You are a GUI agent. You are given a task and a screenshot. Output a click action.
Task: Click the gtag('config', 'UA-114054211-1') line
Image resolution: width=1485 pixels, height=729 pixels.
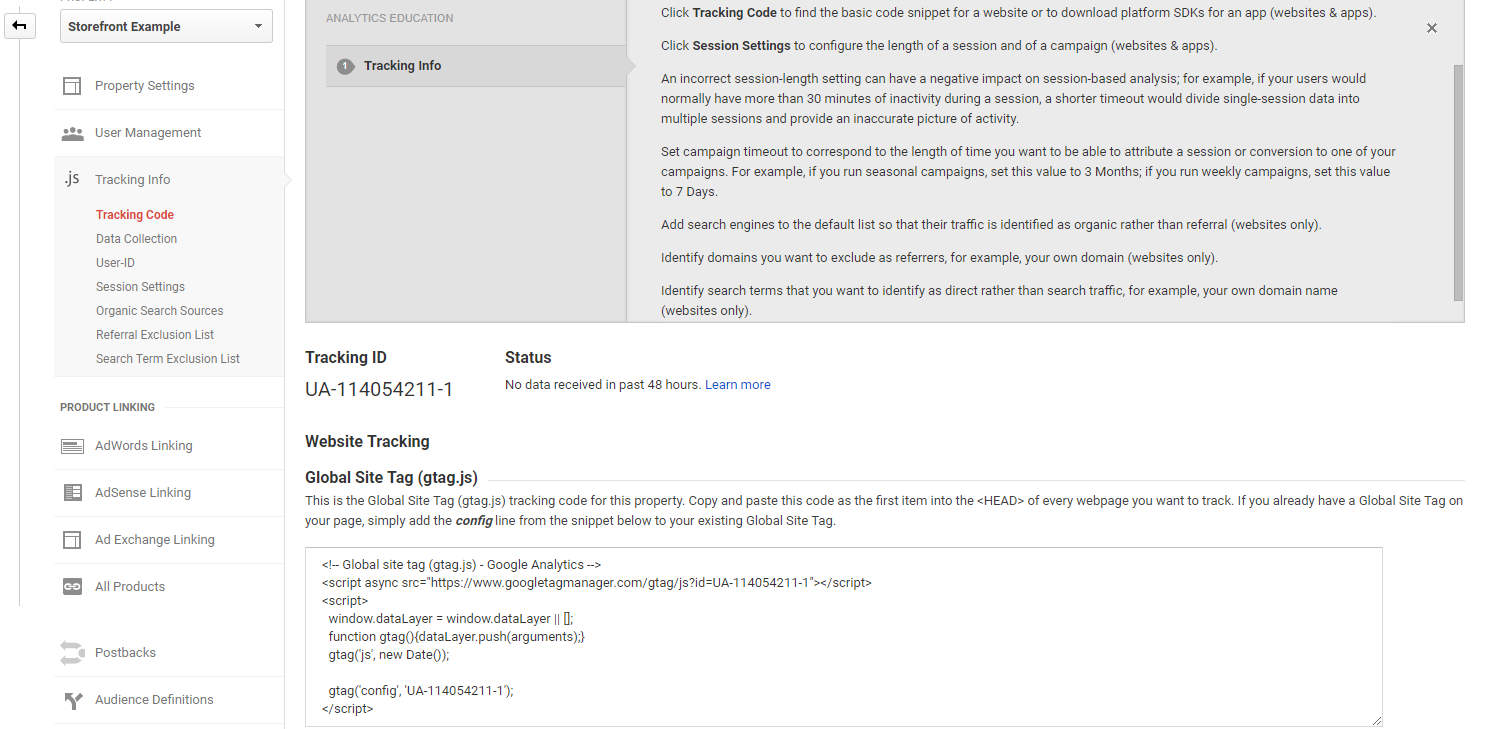point(420,690)
